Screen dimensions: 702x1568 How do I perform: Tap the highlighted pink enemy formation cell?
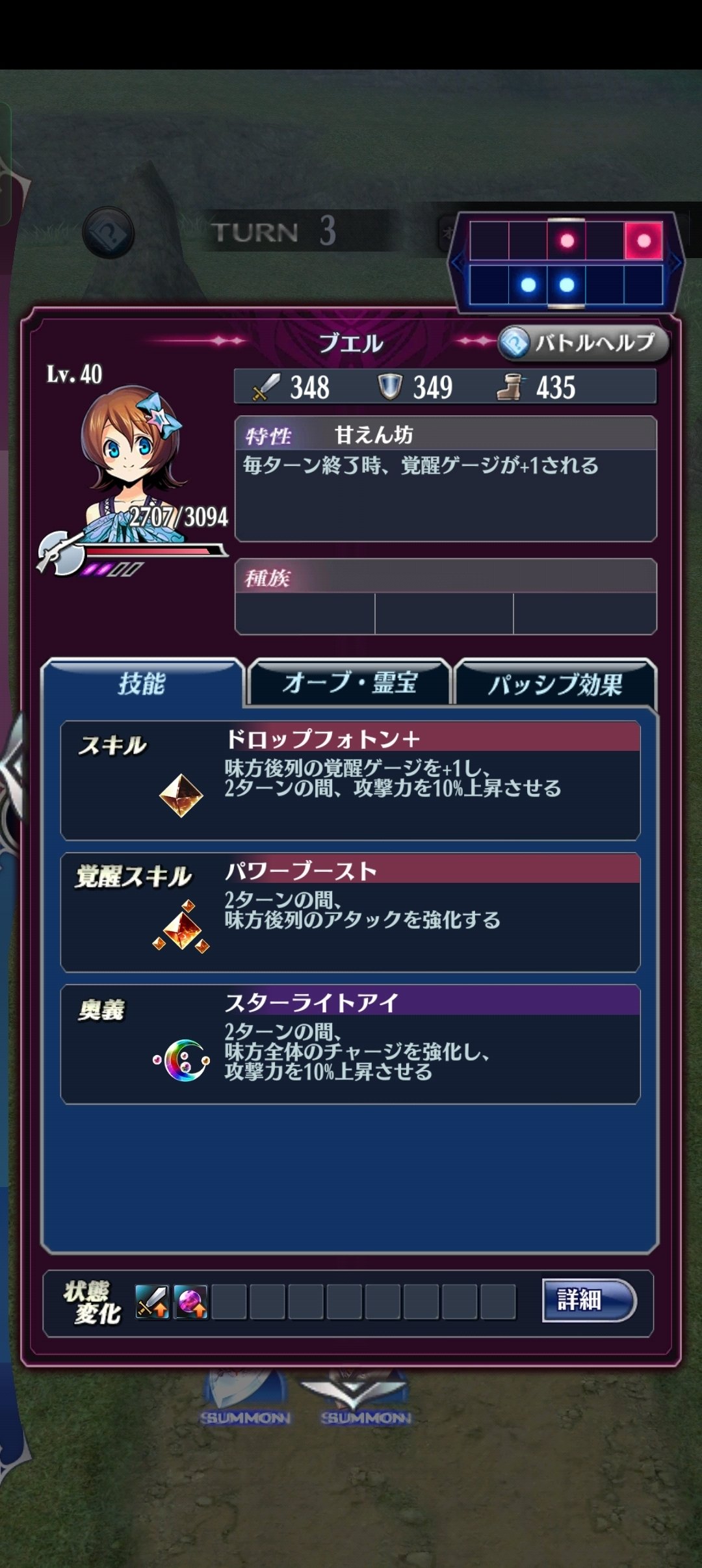643,241
